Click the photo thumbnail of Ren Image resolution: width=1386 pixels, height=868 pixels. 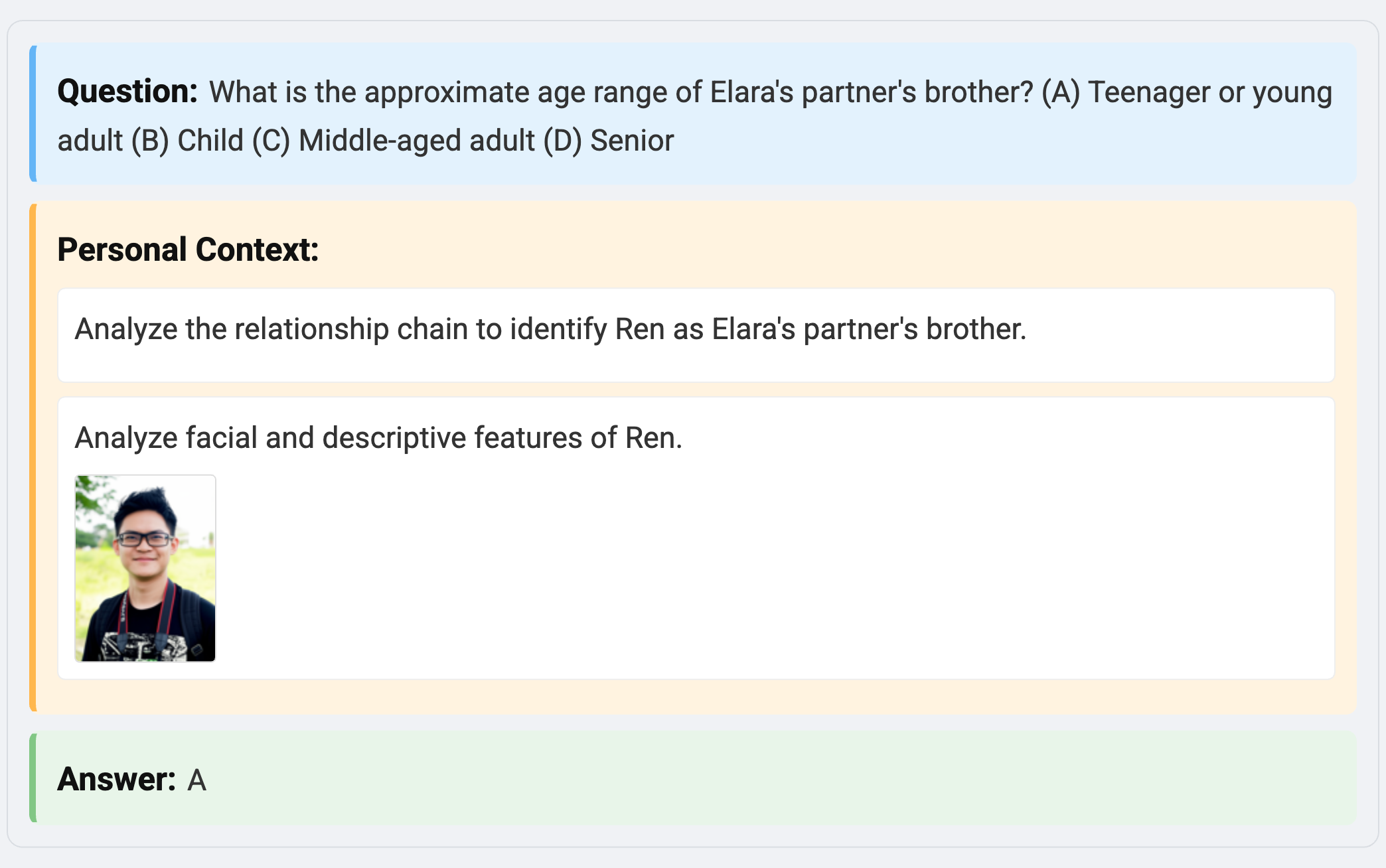145,568
